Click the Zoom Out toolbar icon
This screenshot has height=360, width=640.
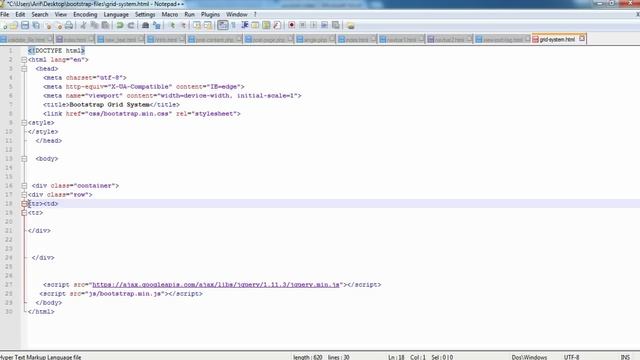pos(184,25)
